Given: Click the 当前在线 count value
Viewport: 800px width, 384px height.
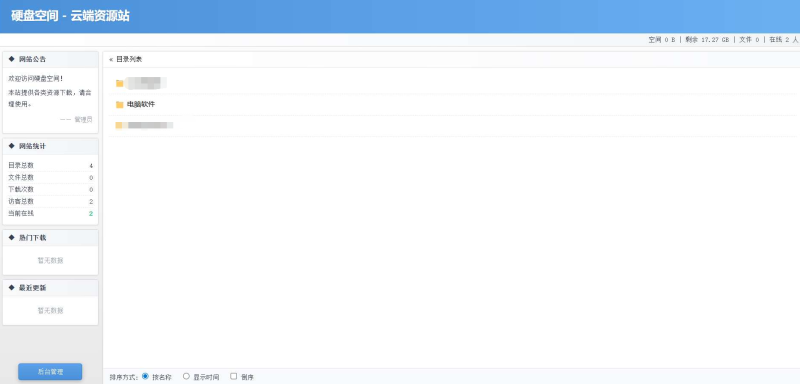Looking at the screenshot, I should pyautogui.click(x=91, y=214).
